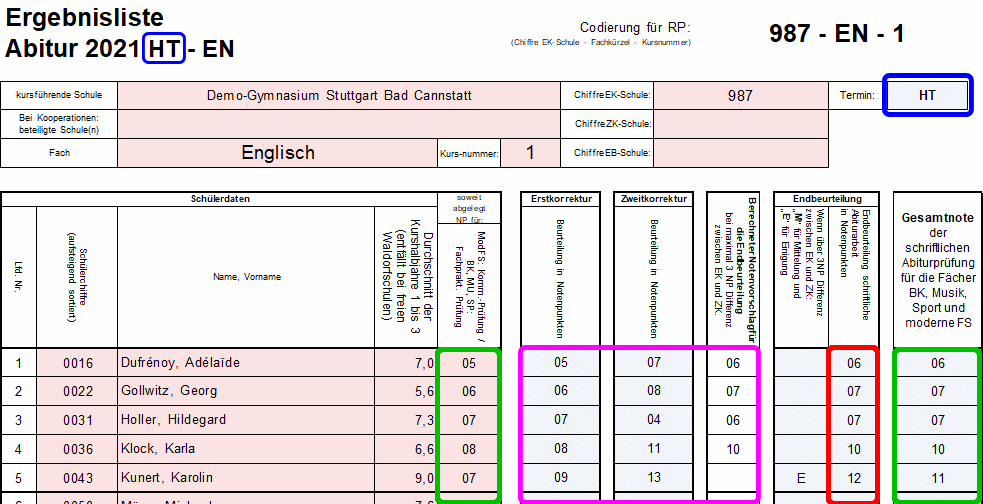Viewport: 983px width, 504px height.
Task: Select Dufrénoy's Kurshalbjahre average 7,0
Action: click(405, 363)
